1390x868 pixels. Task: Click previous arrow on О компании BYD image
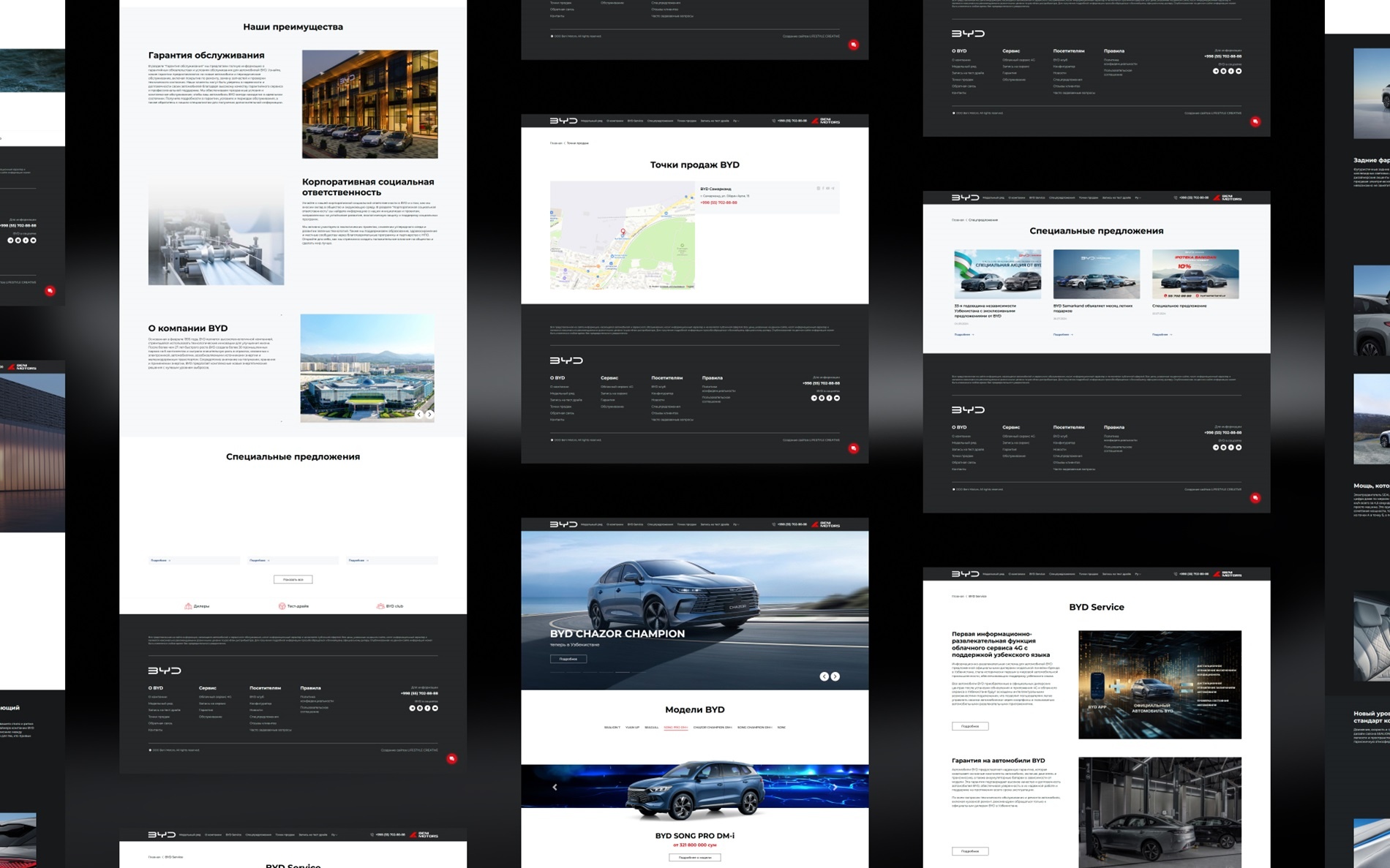tap(419, 414)
